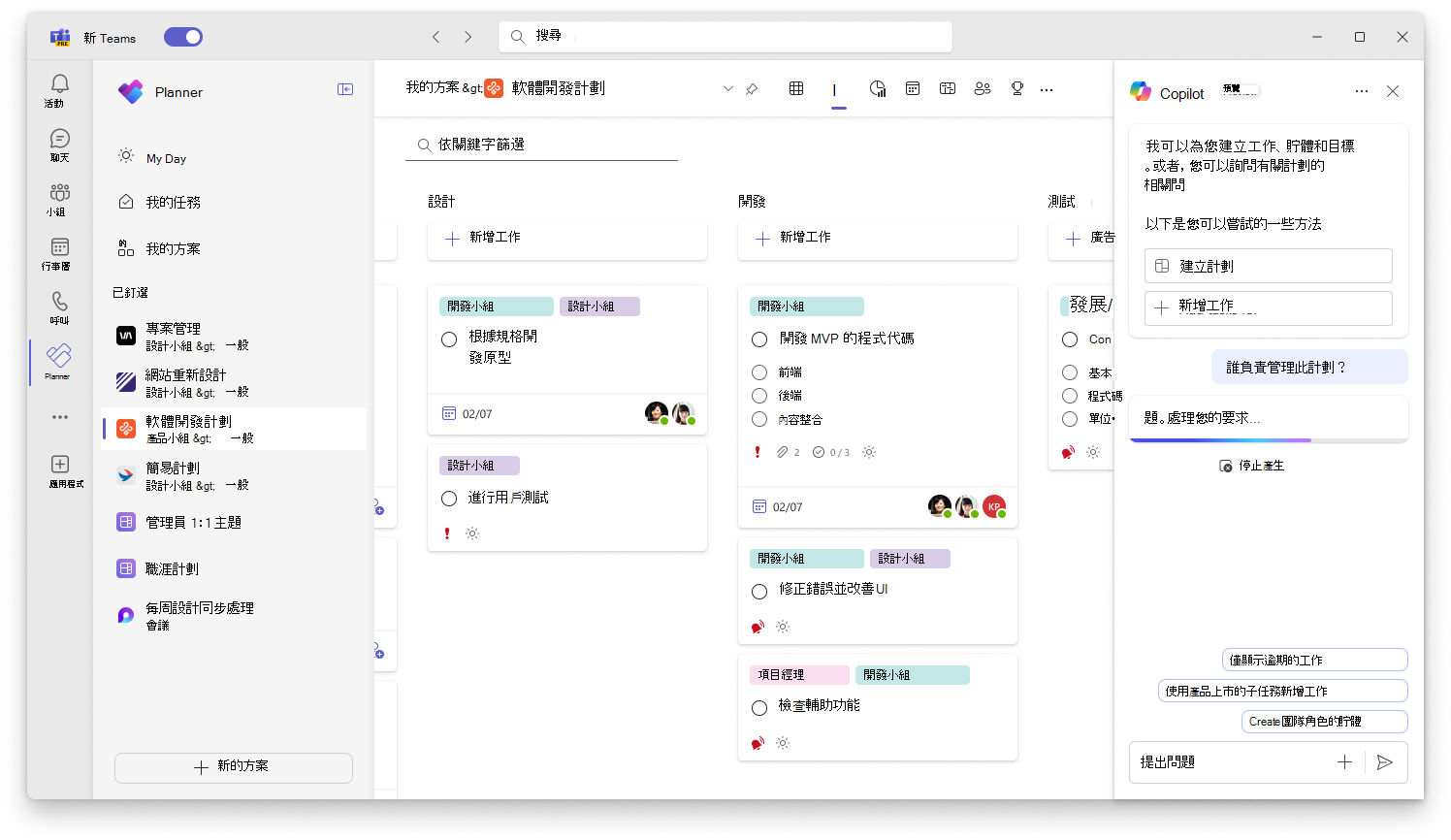
Task: Switch to Schedule view icon
Action: (913, 88)
